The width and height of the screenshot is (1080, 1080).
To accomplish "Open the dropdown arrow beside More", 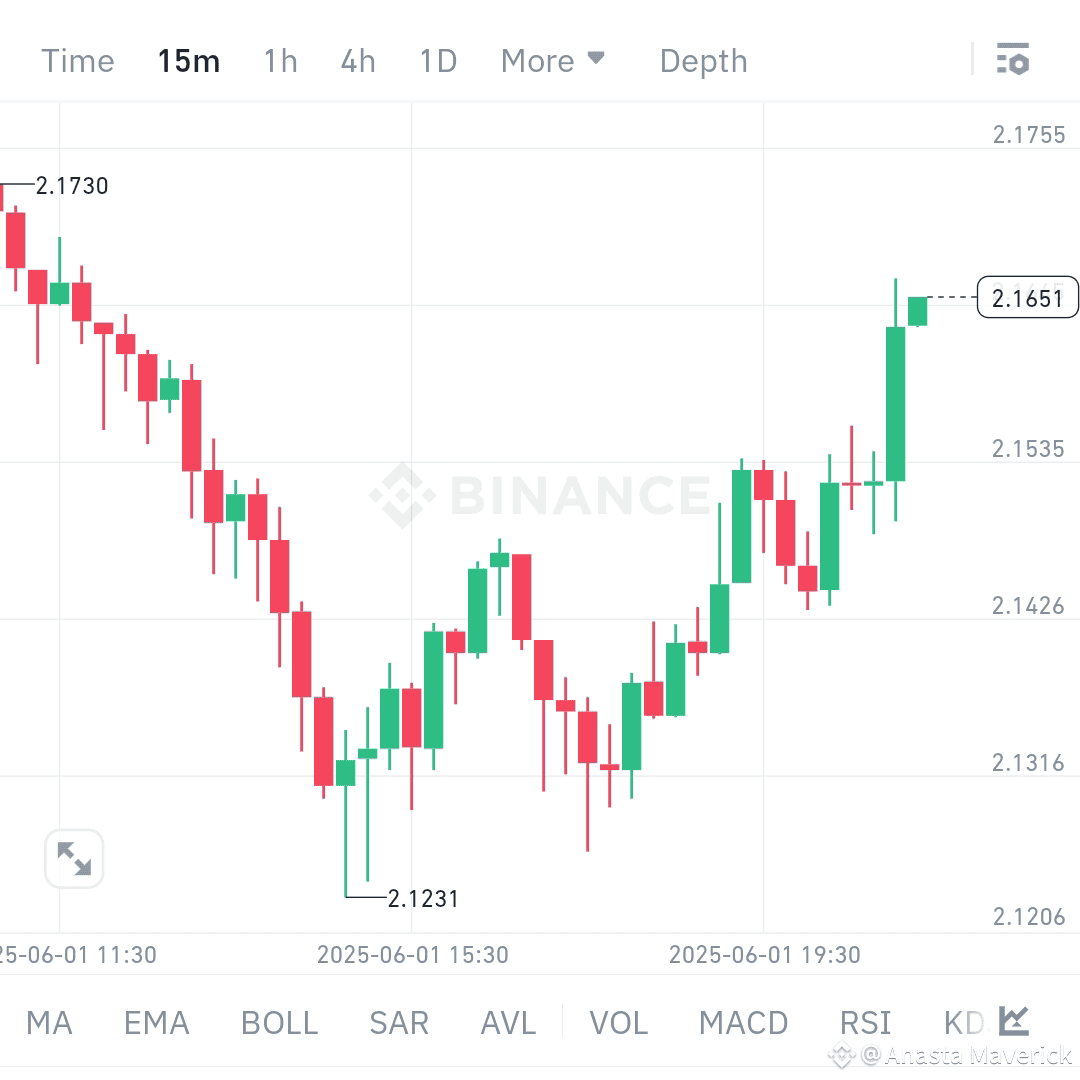I will point(597,60).
